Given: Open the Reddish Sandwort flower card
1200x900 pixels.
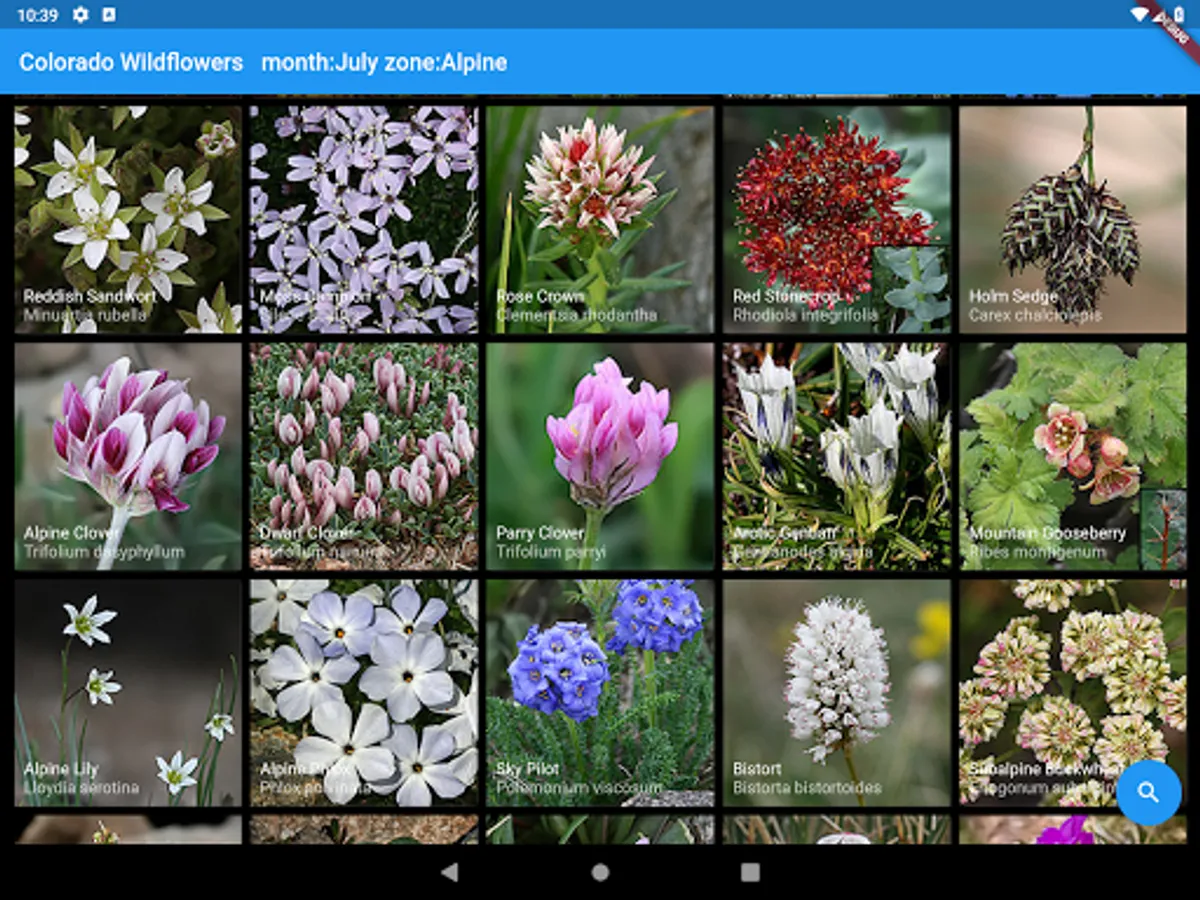Looking at the screenshot, I should (128, 219).
